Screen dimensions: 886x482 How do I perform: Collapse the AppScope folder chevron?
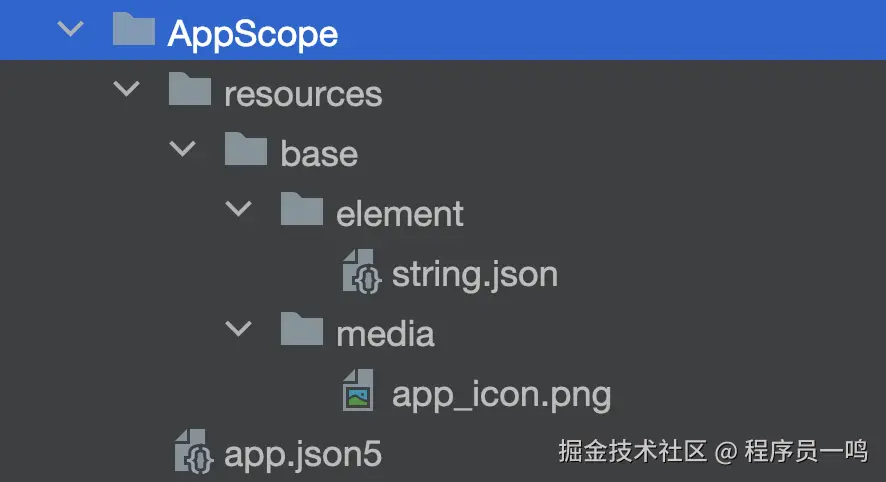(71, 30)
